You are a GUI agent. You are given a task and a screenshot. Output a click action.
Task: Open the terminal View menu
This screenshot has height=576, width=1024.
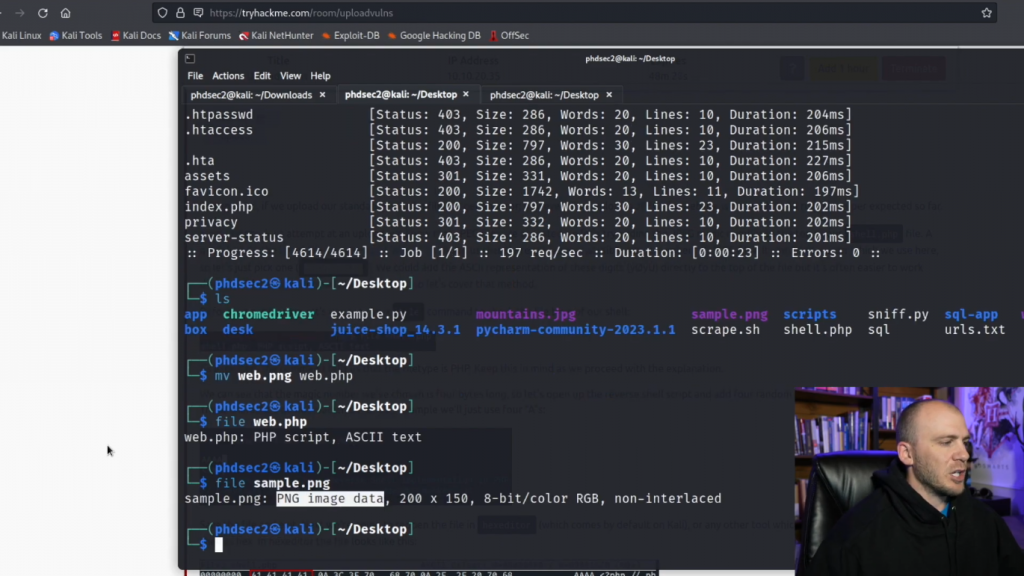tap(291, 76)
